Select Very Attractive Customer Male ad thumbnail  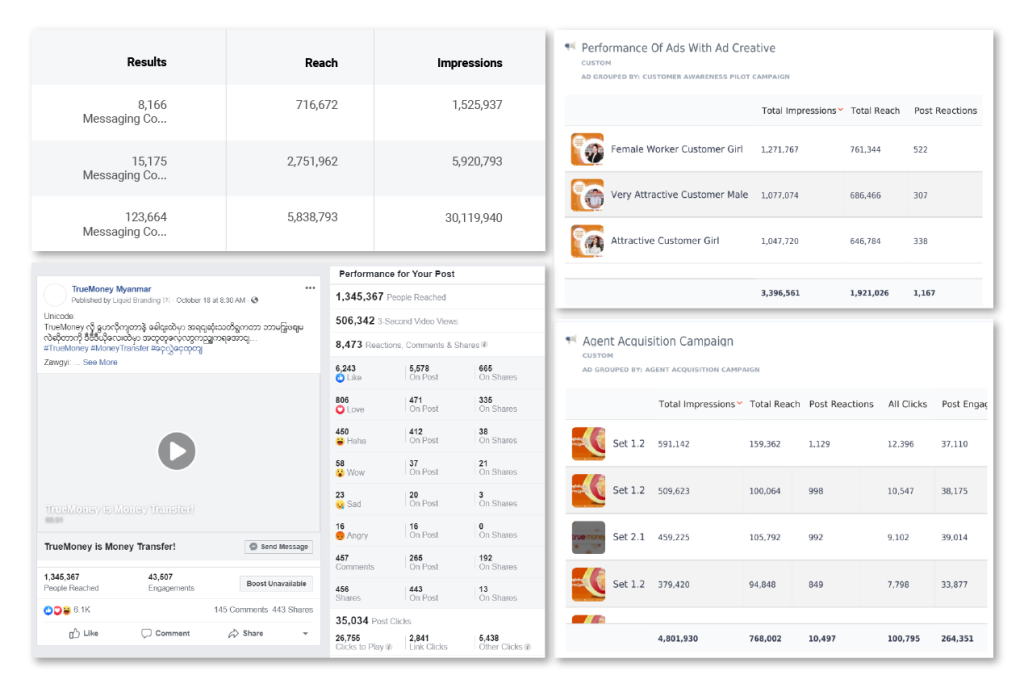point(587,195)
